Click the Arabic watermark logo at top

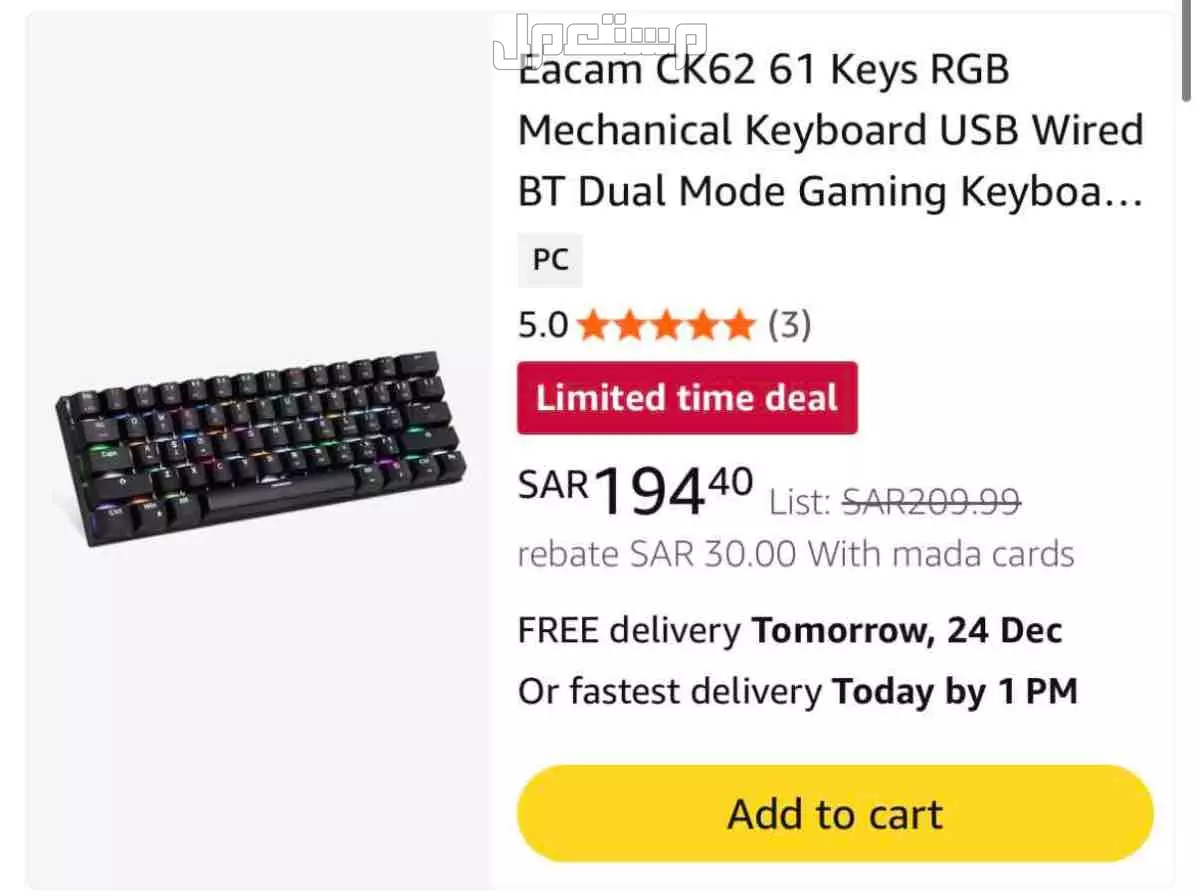pyautogui.click(x=599, y=42)
